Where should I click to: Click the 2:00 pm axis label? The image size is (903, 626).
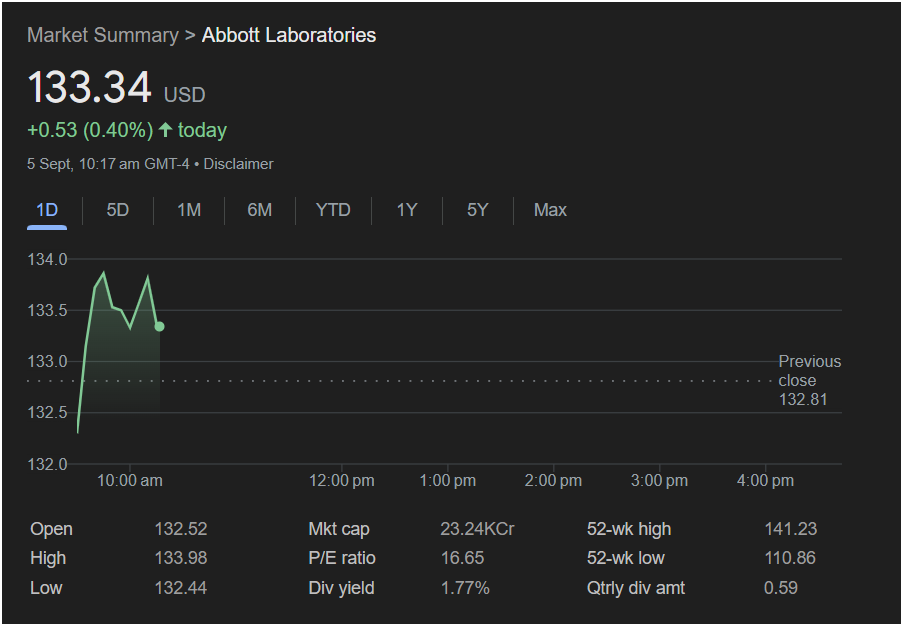coord(553,481)
